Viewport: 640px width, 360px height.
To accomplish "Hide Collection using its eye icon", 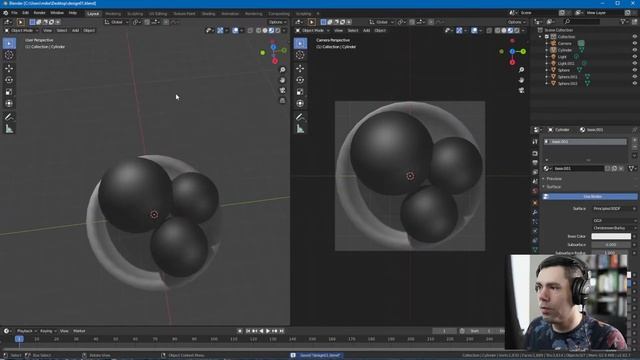I will (635, 37).
